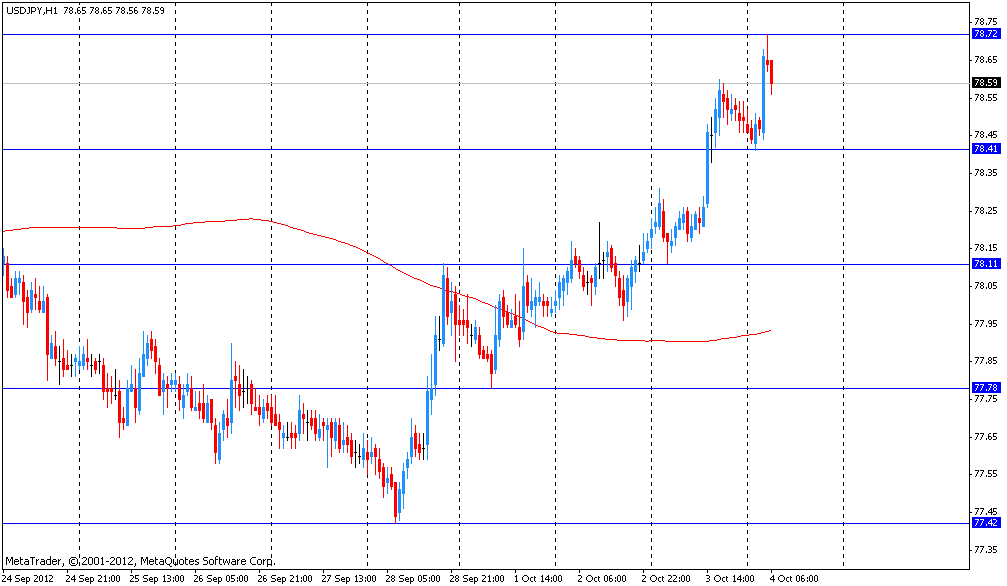
Task: Click the 78.72 resistance price label
Action: [985, 34]
